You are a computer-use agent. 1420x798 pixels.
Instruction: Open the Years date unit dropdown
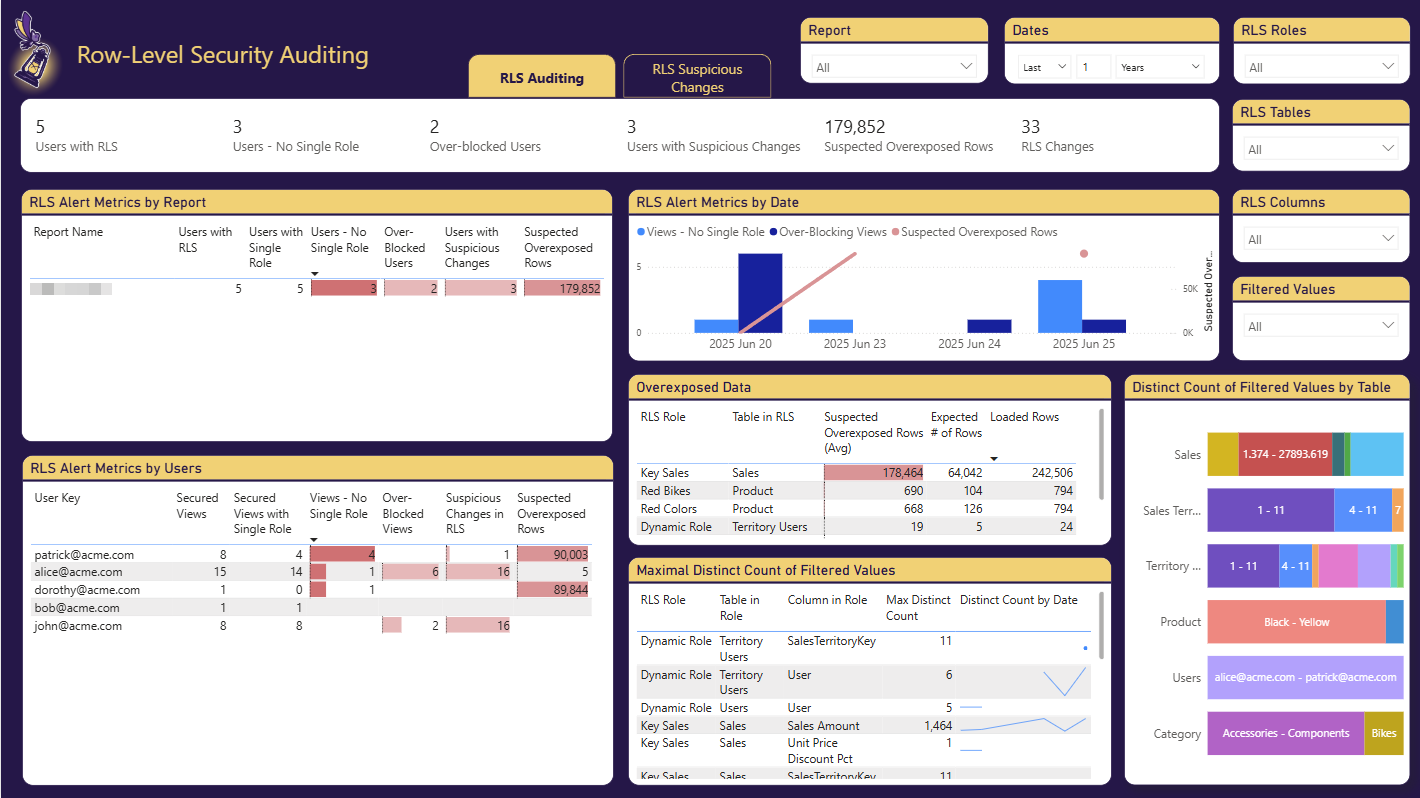(x=1160, y=67)
